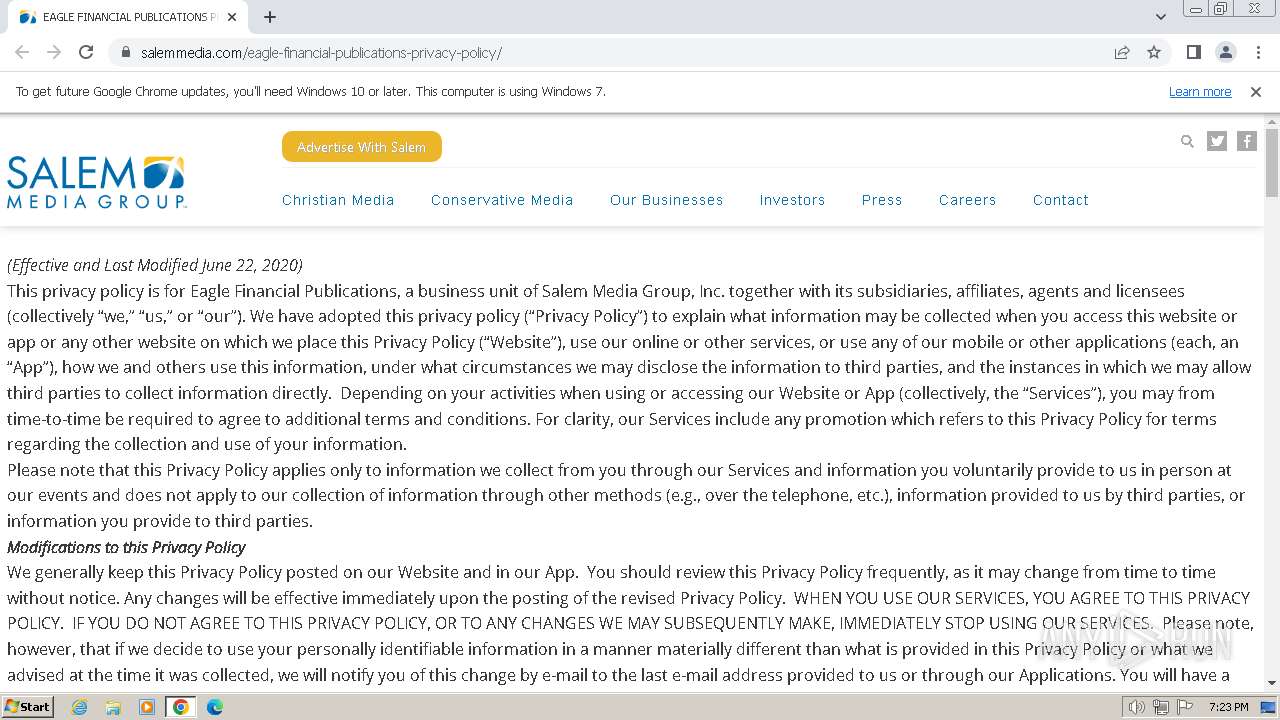Open the Chrome profile avatar

point(1225,52)
